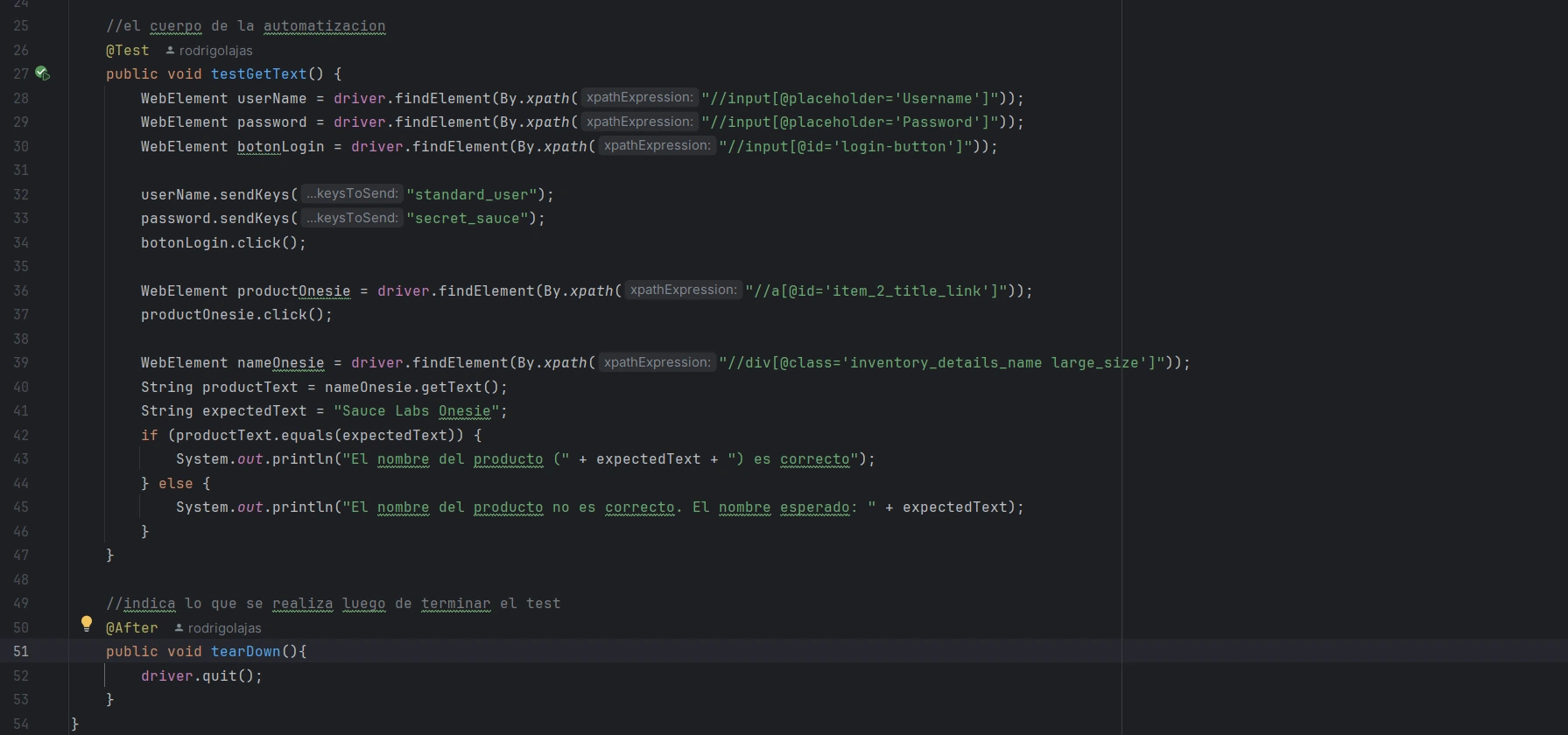Screen dimensions: 1568x735
Task: Click the author hint rodrigolajas next to @Test
Action: pyautogui.click(x=210, y=51)
